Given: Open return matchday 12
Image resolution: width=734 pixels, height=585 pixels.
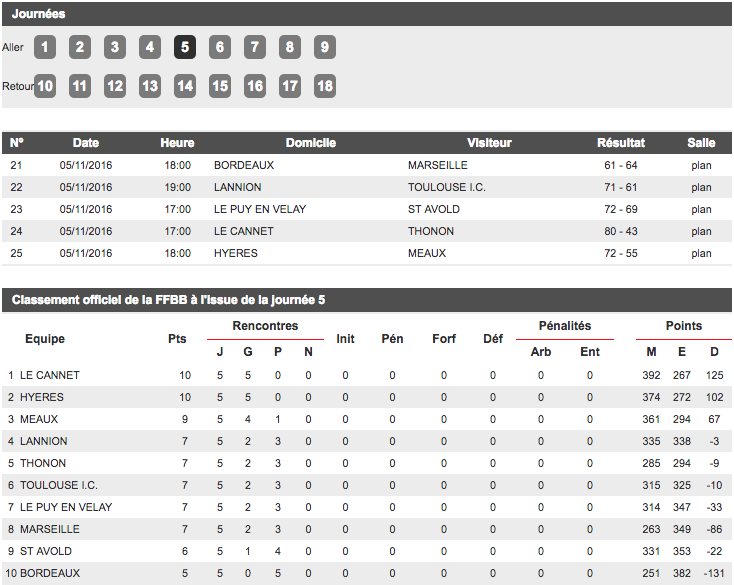Looking at the screenshot, I should tap(115, 86).
